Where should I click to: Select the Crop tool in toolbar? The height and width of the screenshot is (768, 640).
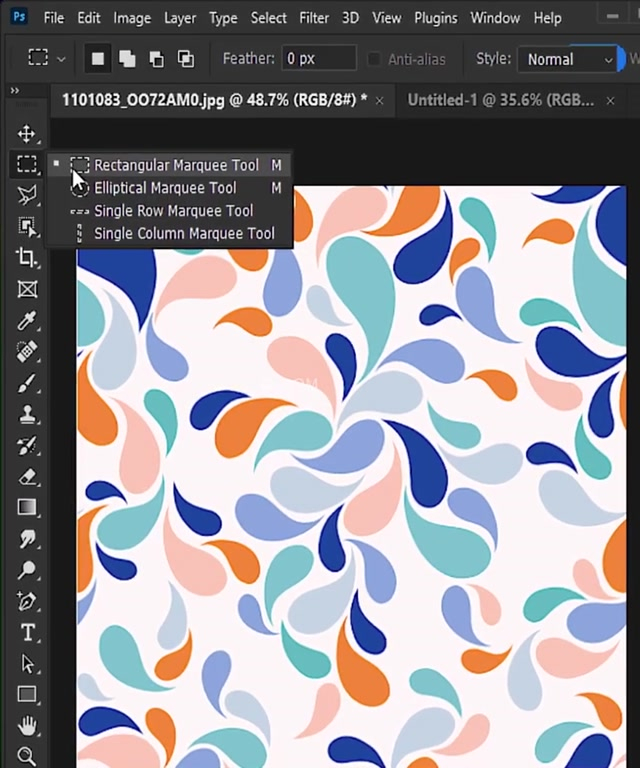tap(27, 258)
